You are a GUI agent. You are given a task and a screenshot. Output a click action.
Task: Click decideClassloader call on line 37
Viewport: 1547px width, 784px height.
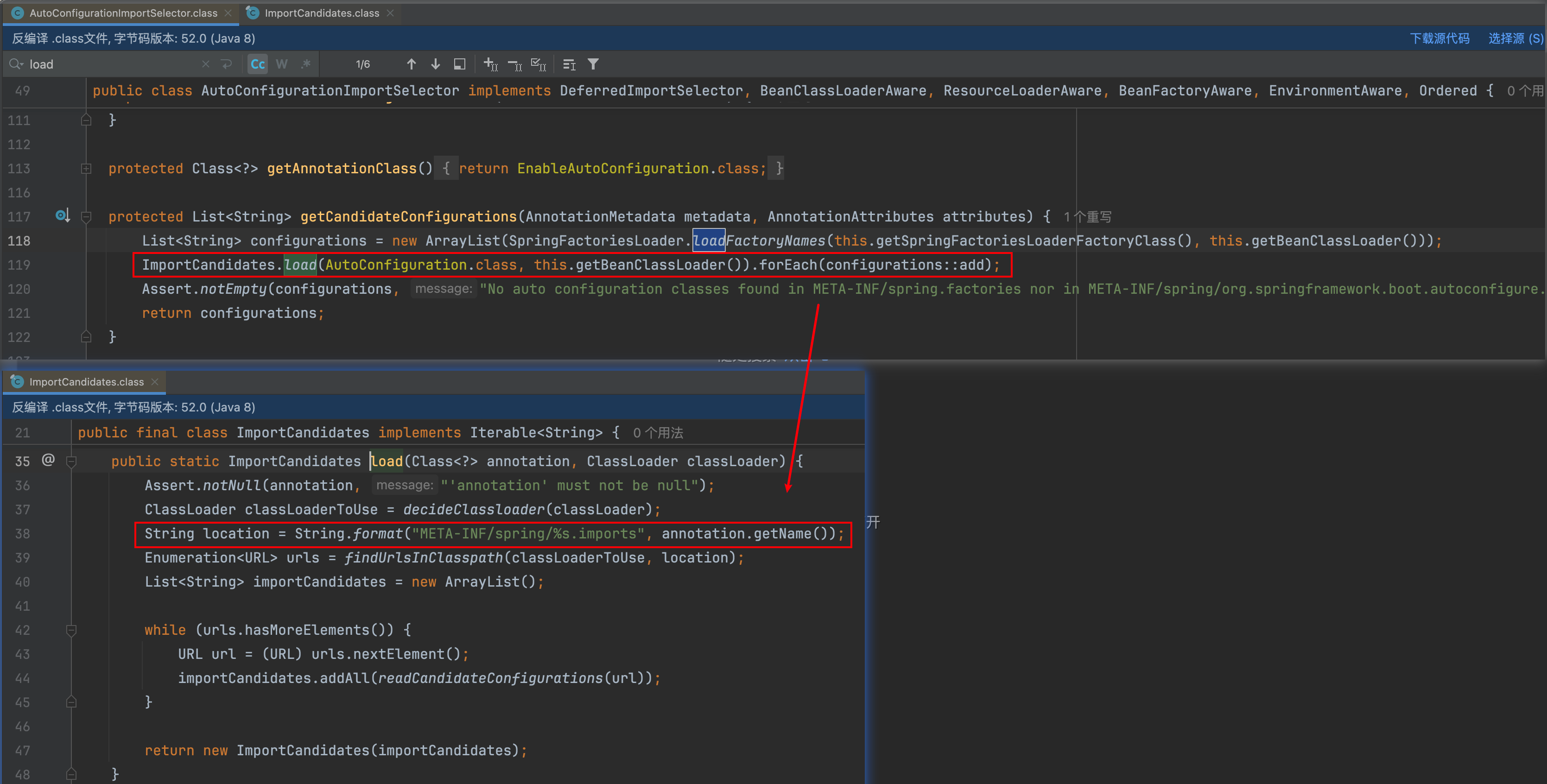pyautogui.click(x=474, y=510)
